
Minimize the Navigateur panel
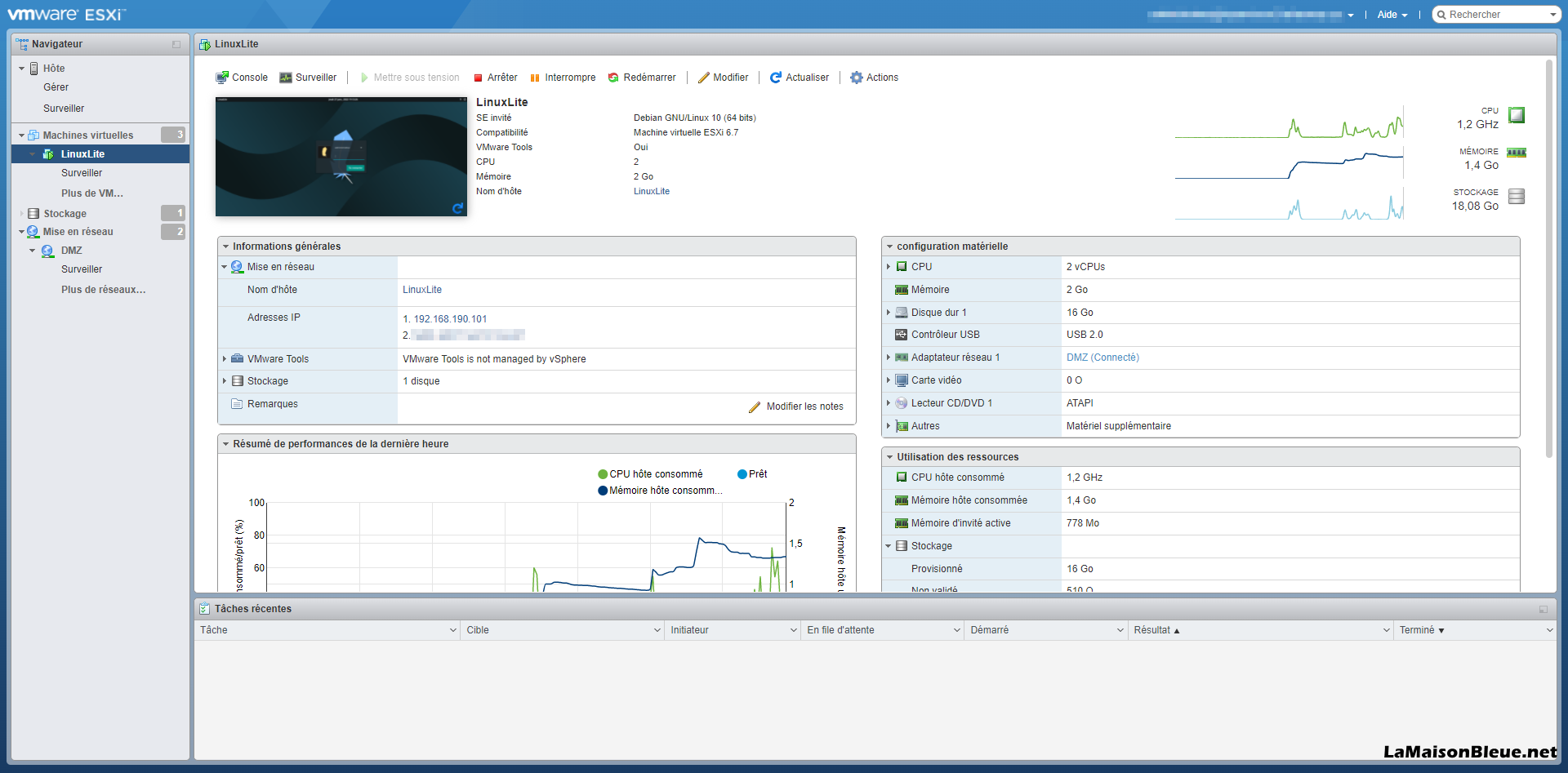(x=176, y=44)
